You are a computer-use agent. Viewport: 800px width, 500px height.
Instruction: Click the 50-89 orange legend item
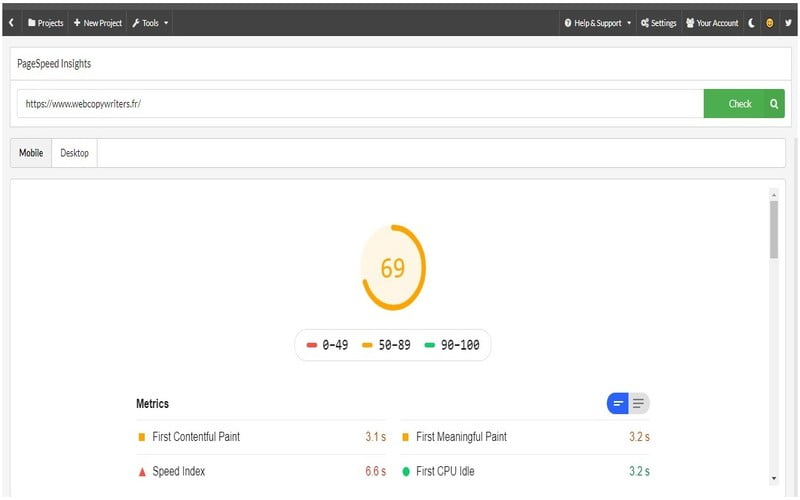pyautogui.click(x=386, y=345)
